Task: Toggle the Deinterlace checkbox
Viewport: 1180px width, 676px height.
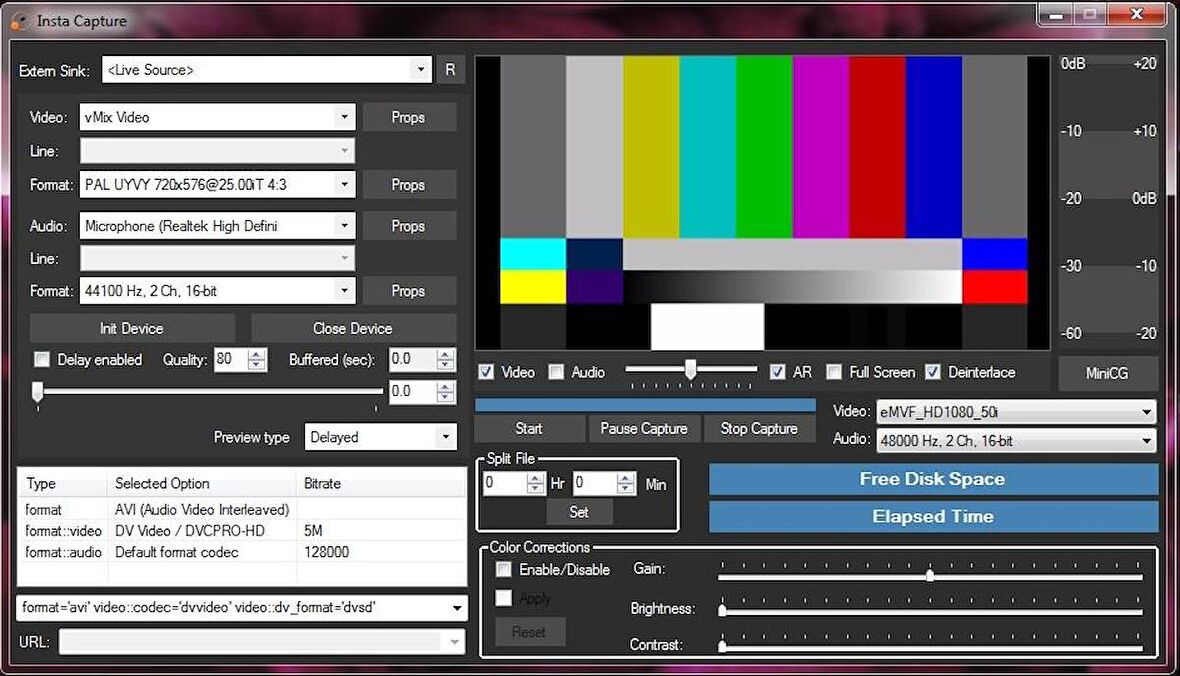Action: coord(933,372)
